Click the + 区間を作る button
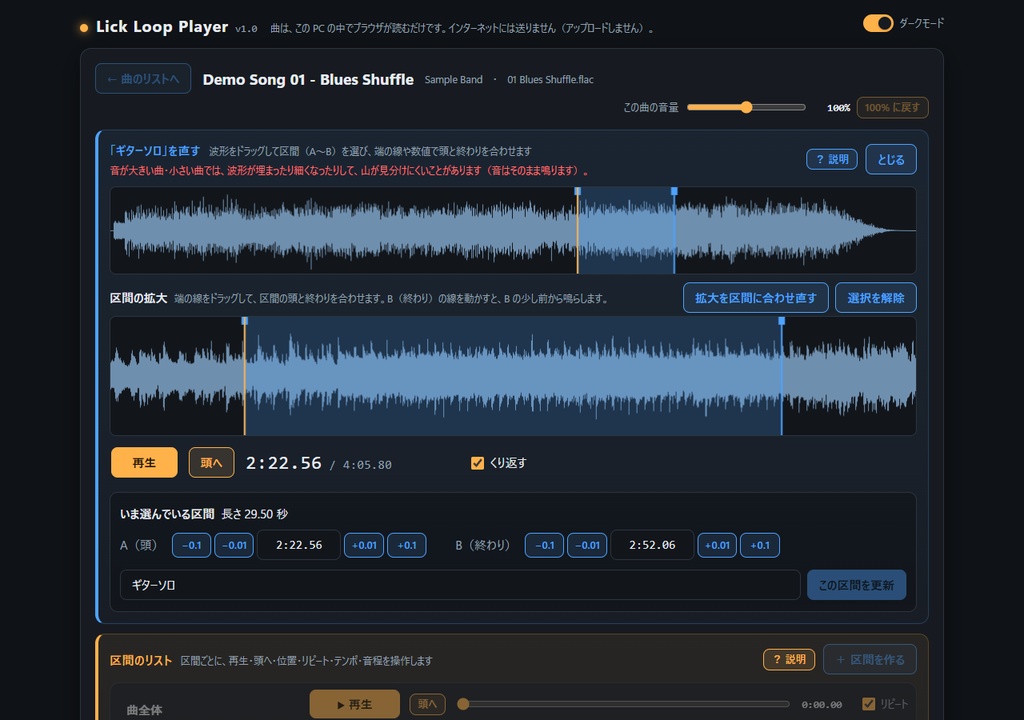 click(870, 659)
